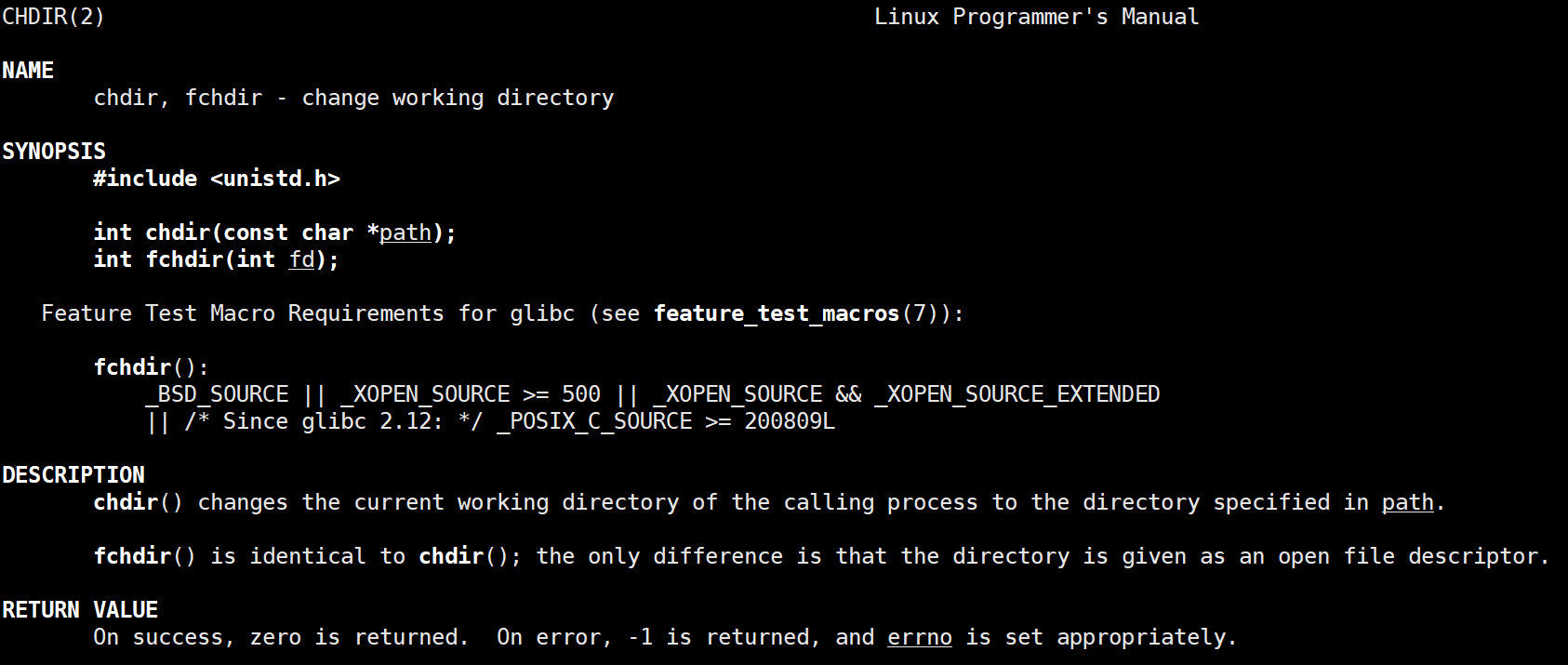Click the Linux Programmer's Manual title

(x=1036, y=17)
